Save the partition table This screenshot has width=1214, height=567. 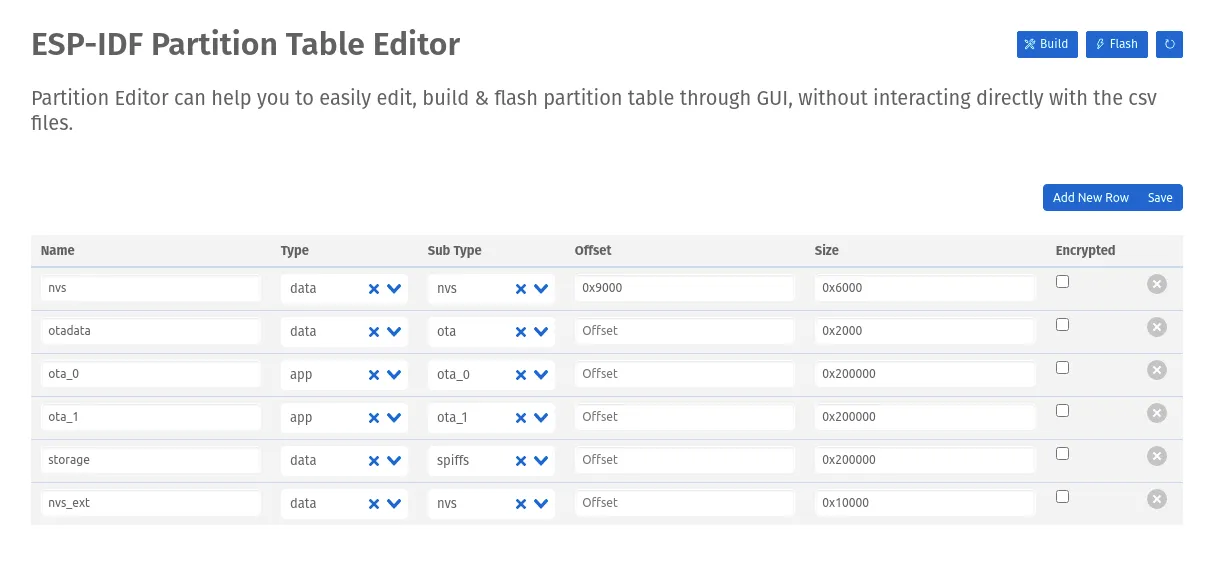[x=1160, y=198]
